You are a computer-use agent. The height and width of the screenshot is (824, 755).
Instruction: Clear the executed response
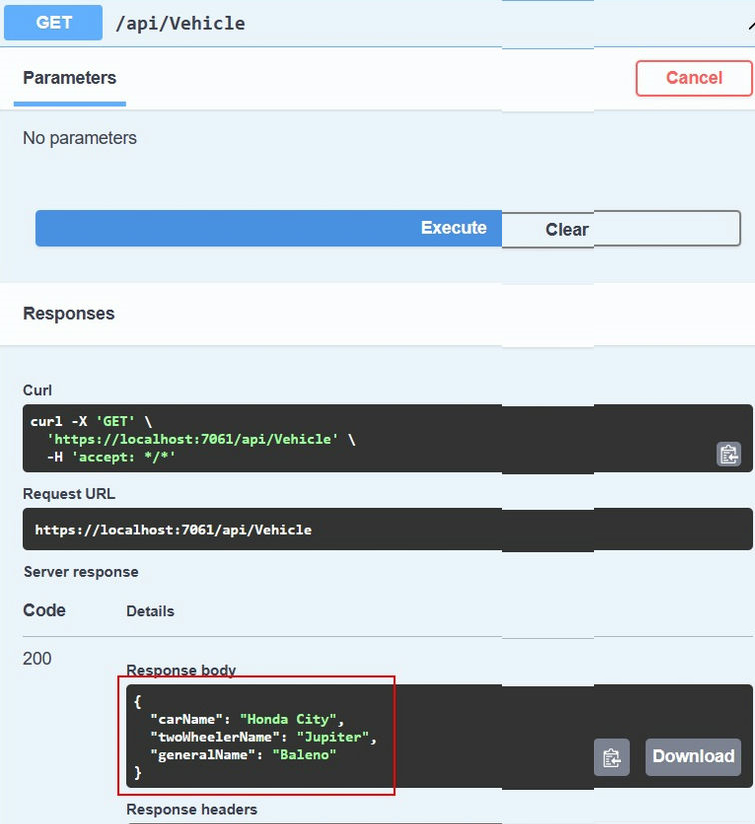[x=621, y=229]
